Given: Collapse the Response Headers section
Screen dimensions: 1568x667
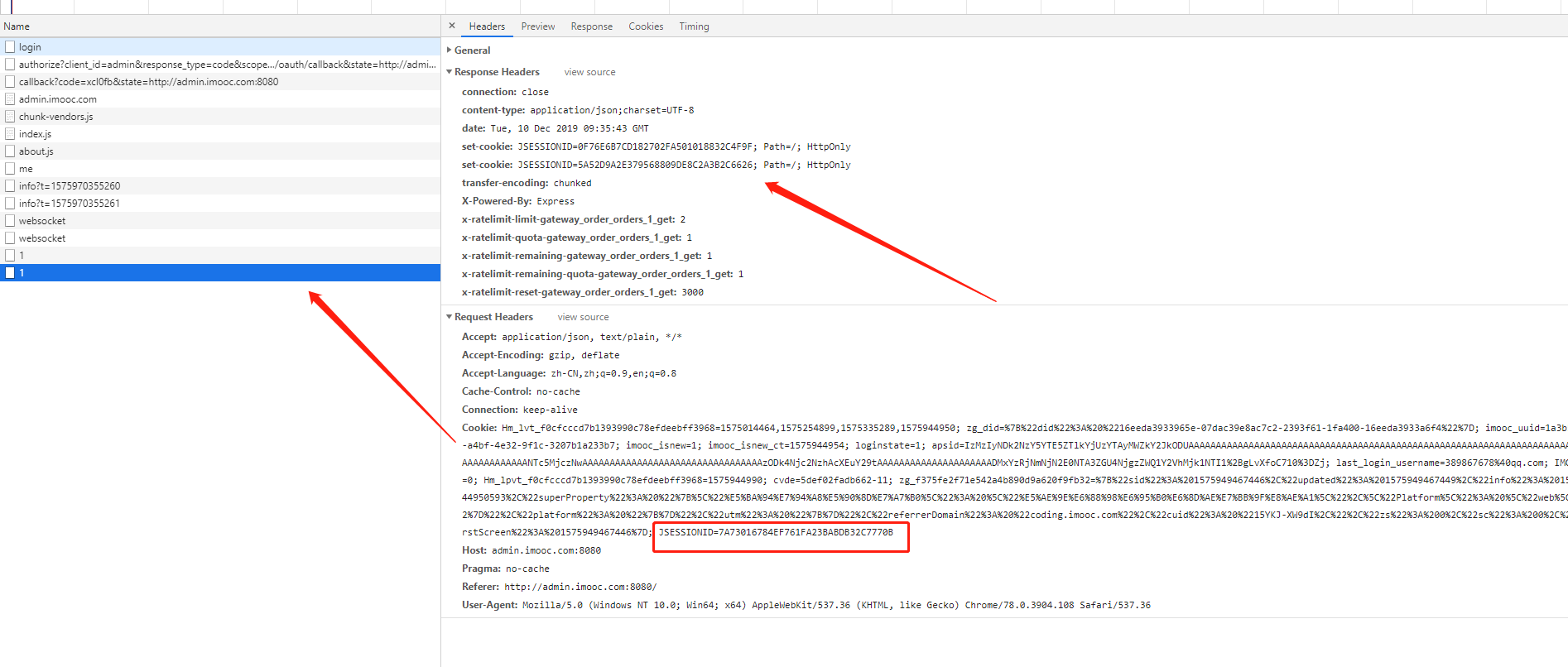Looking at the screenshot, I should tap(450, 72).
